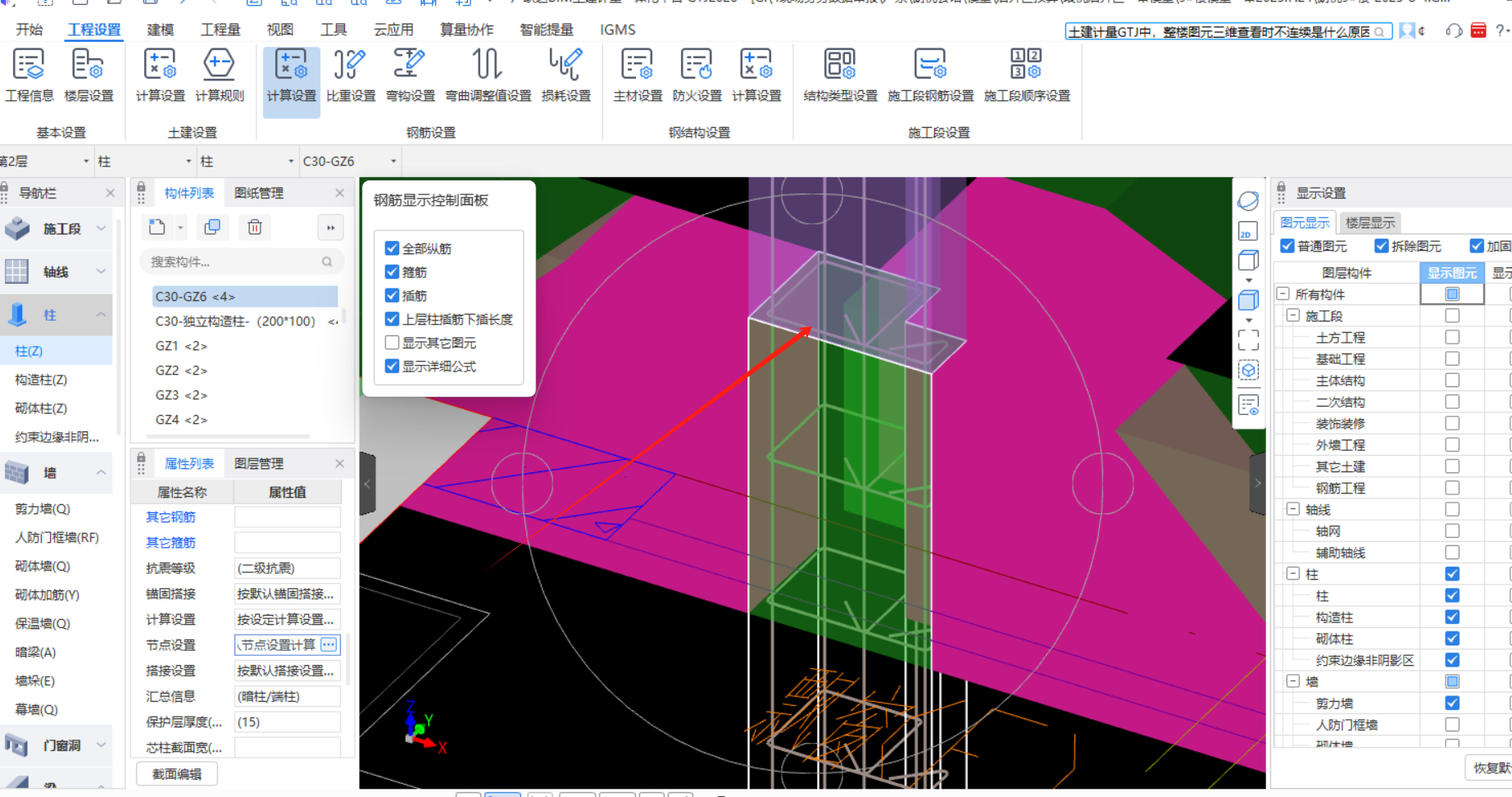The width and height of the screenshot is (1512, 797).
Task: Close the 构件列表 panel
Action: click(x=340, y=193)
